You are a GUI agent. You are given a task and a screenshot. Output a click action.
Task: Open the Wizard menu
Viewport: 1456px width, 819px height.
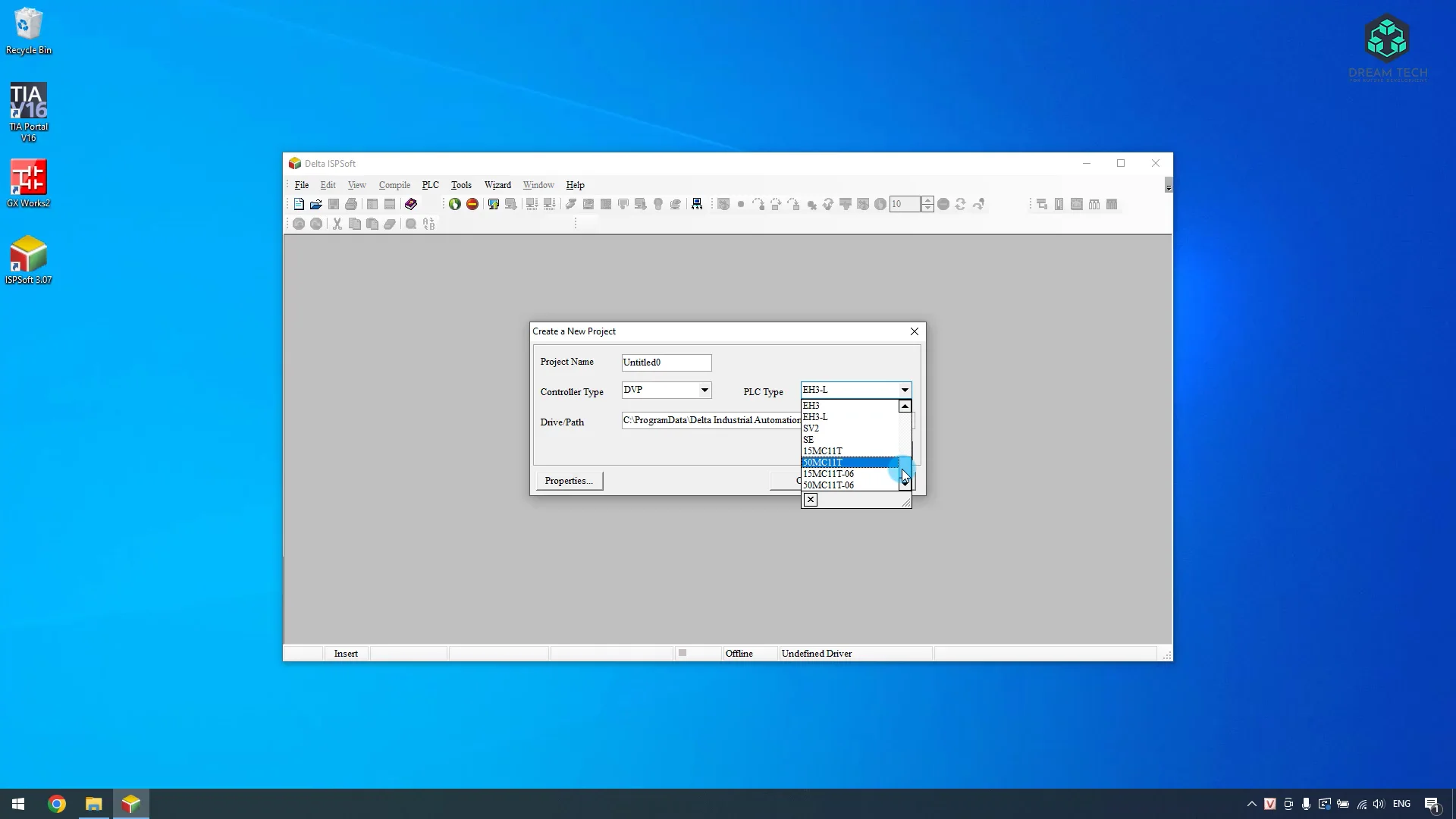click(497, 184)
